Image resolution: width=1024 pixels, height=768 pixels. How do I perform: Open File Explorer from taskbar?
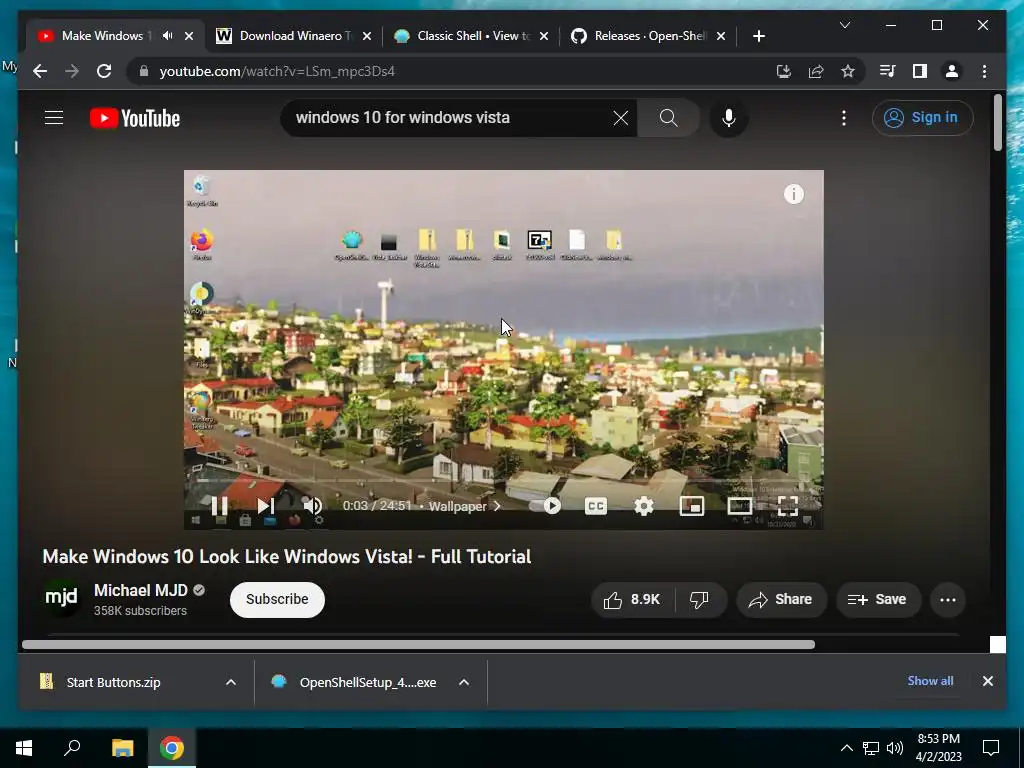pyautogui.click(x=122, y=748)
